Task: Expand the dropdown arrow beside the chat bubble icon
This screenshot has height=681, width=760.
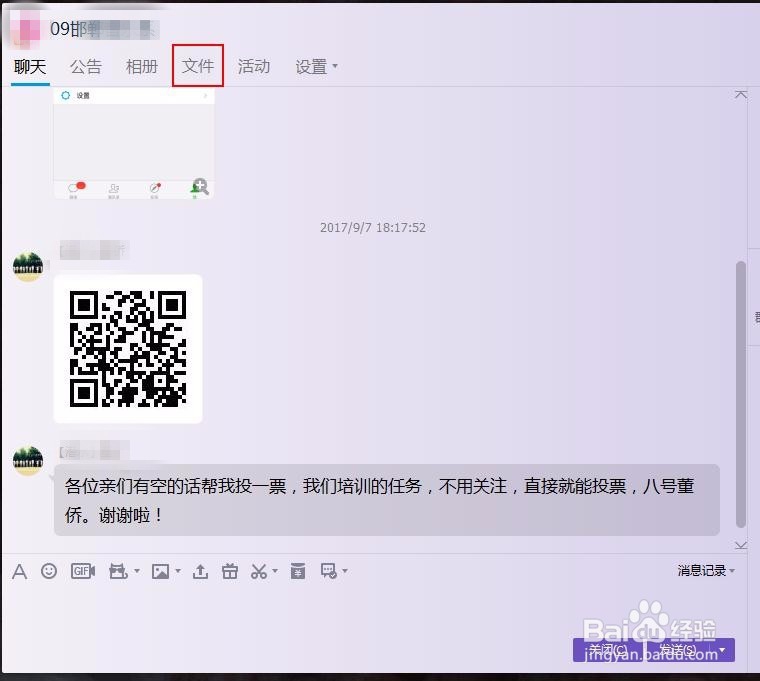Action: point(345,571)
